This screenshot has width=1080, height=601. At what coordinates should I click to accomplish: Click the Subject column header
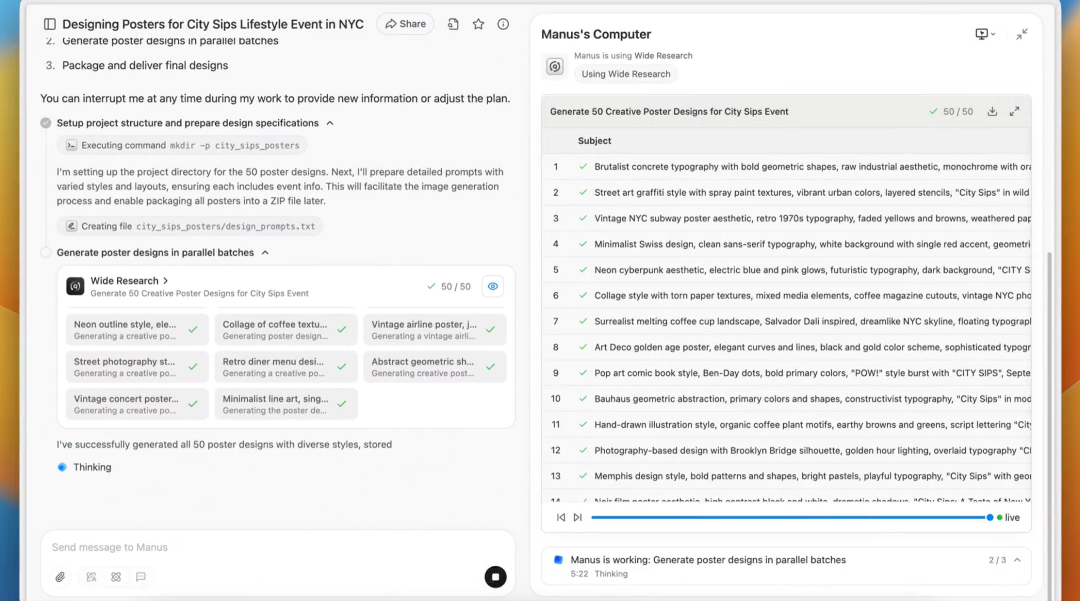pos(594,140)
